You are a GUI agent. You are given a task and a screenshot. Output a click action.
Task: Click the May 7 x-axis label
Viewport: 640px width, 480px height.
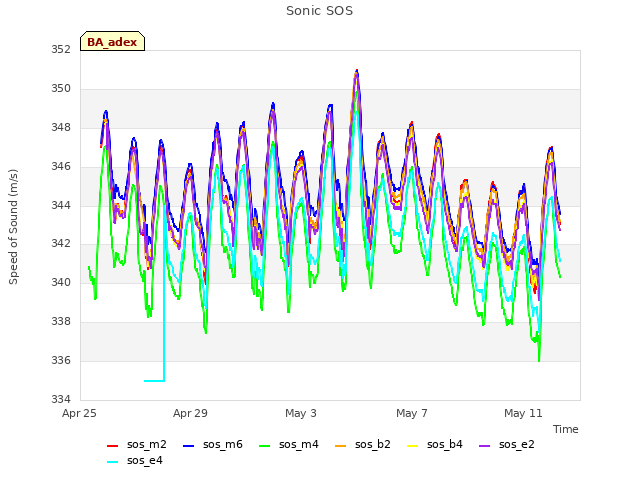tap(412, 413)
